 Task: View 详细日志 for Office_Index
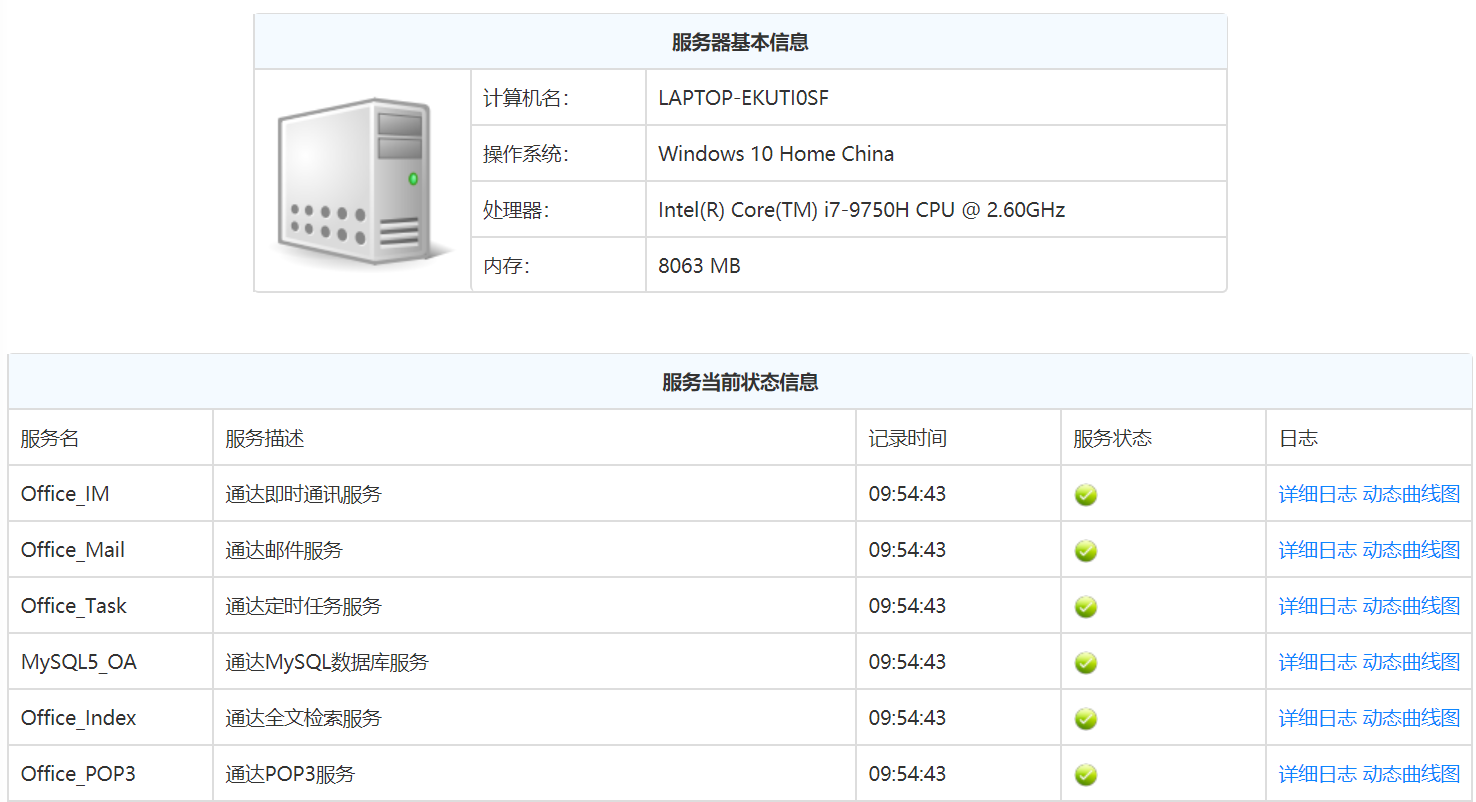1317,718
